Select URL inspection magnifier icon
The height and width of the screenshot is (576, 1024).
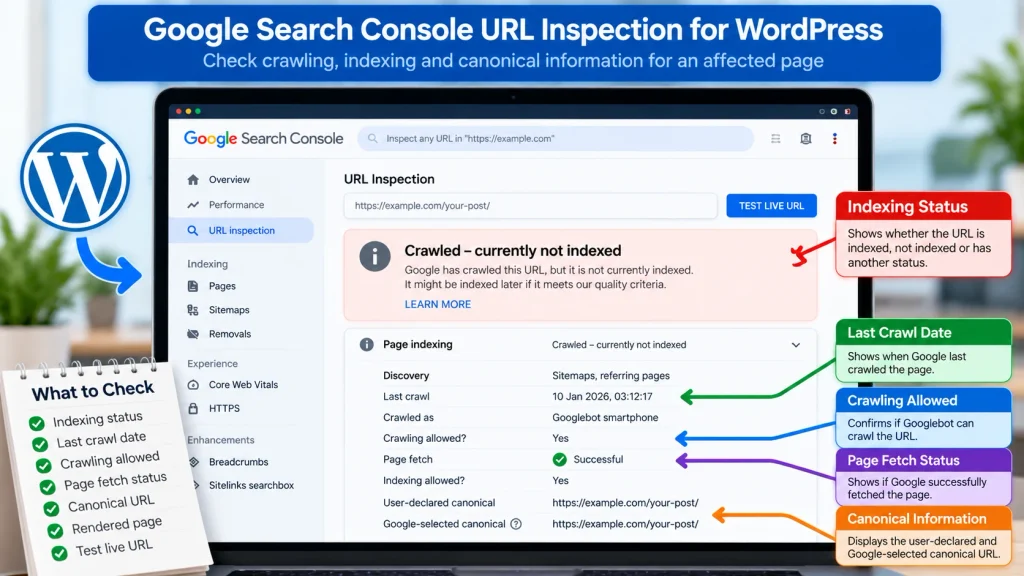[x=193, y=231]
